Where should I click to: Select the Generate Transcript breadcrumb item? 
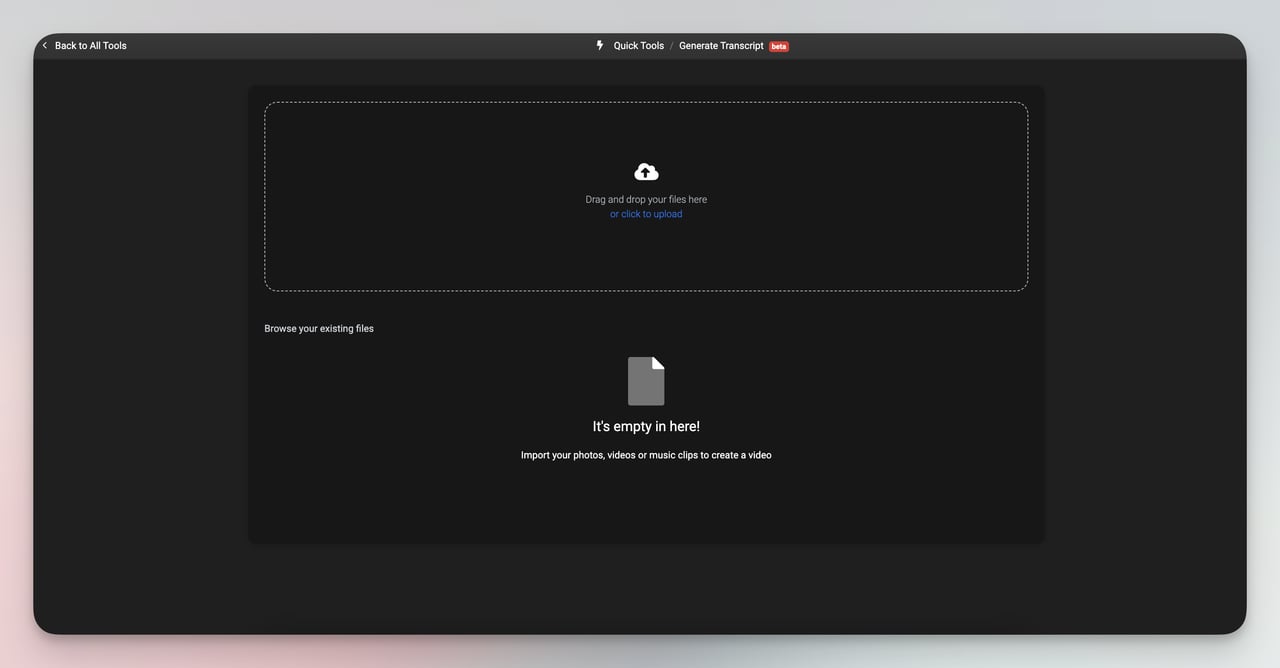click(x=720, y=45)
